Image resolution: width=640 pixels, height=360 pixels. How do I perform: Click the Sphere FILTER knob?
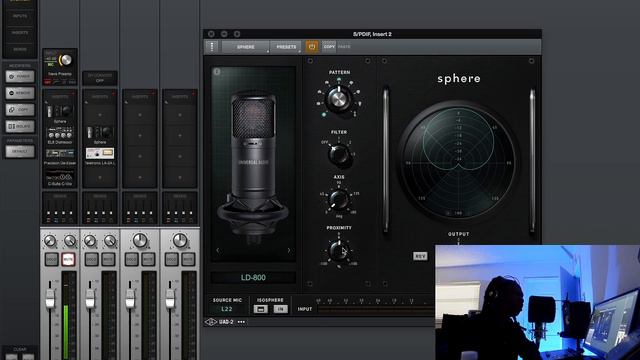click(339, 155)
